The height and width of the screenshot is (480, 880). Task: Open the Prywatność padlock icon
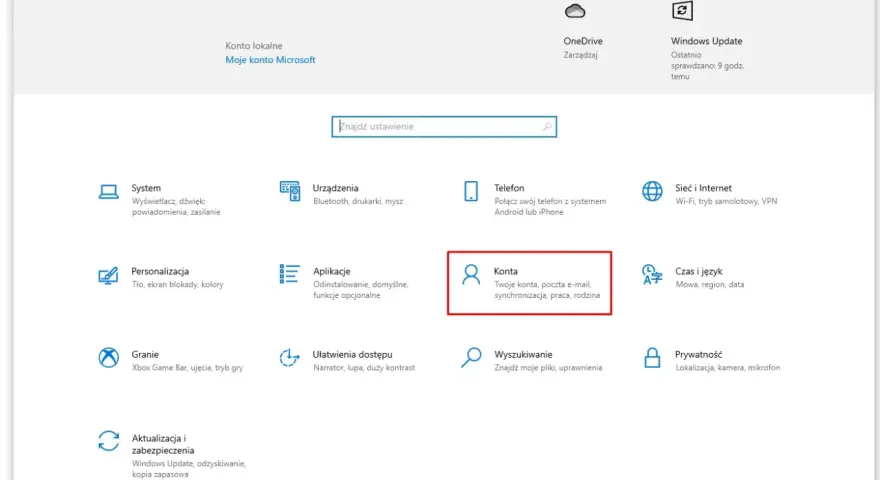652,358
